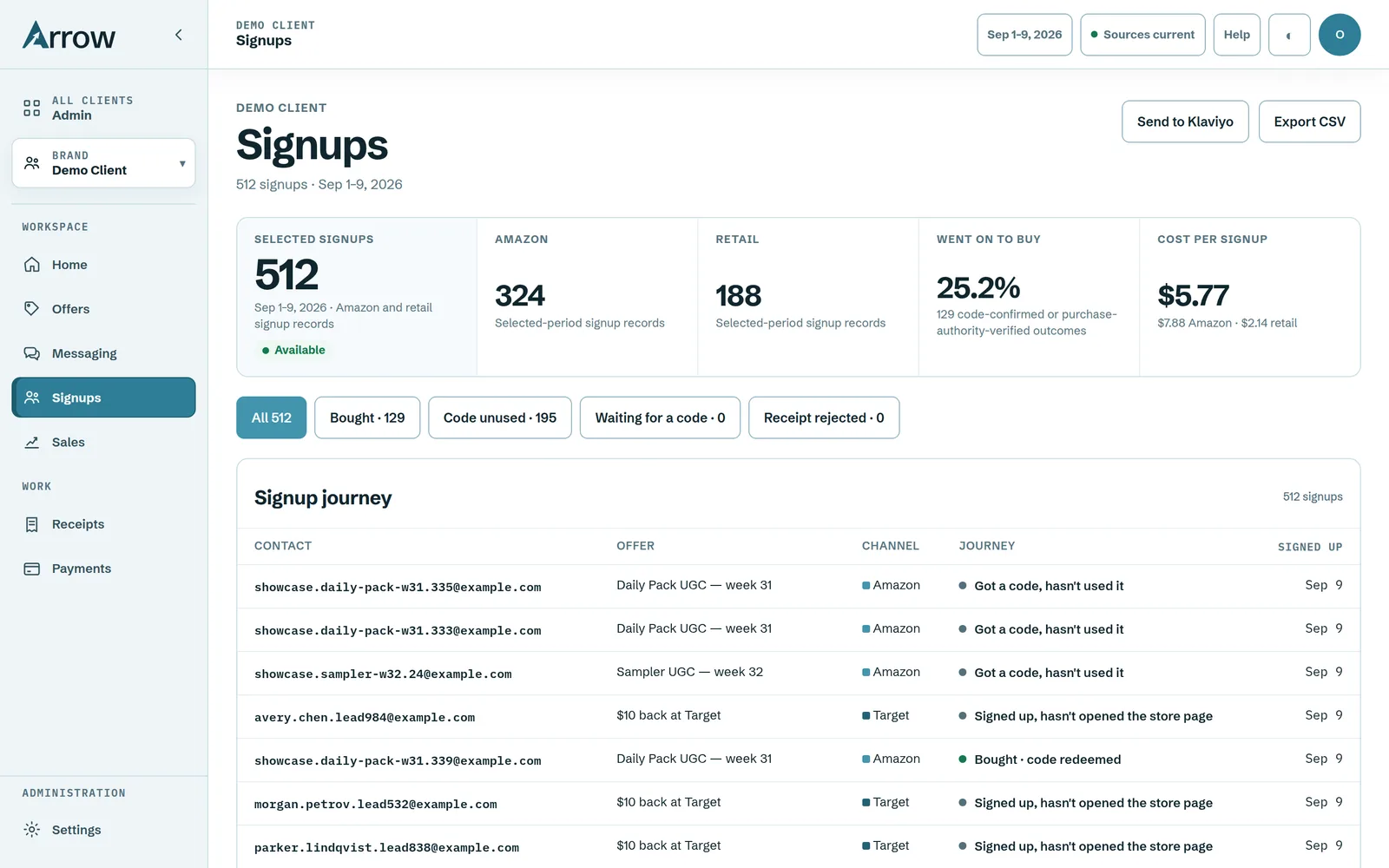Click the CONTACT column header
The image size is (1389, 868).
[x=283, y=546]
